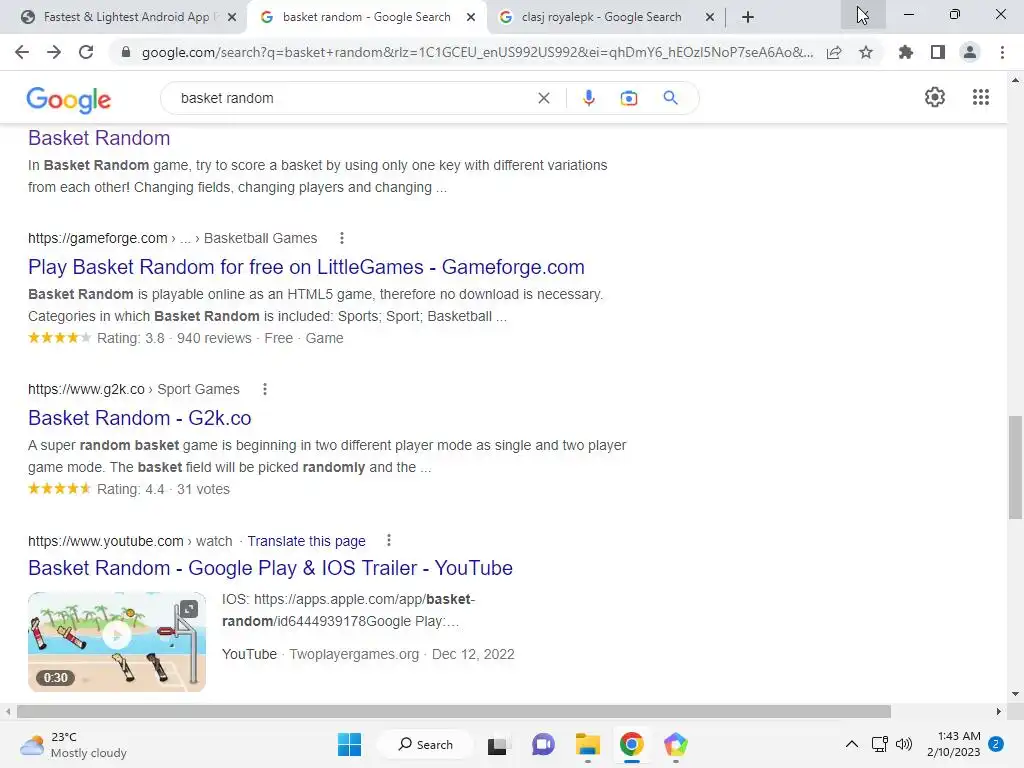This screenshot has height=768, width=1024.
Task: Open the volume control in system tray
Action: 904,744
